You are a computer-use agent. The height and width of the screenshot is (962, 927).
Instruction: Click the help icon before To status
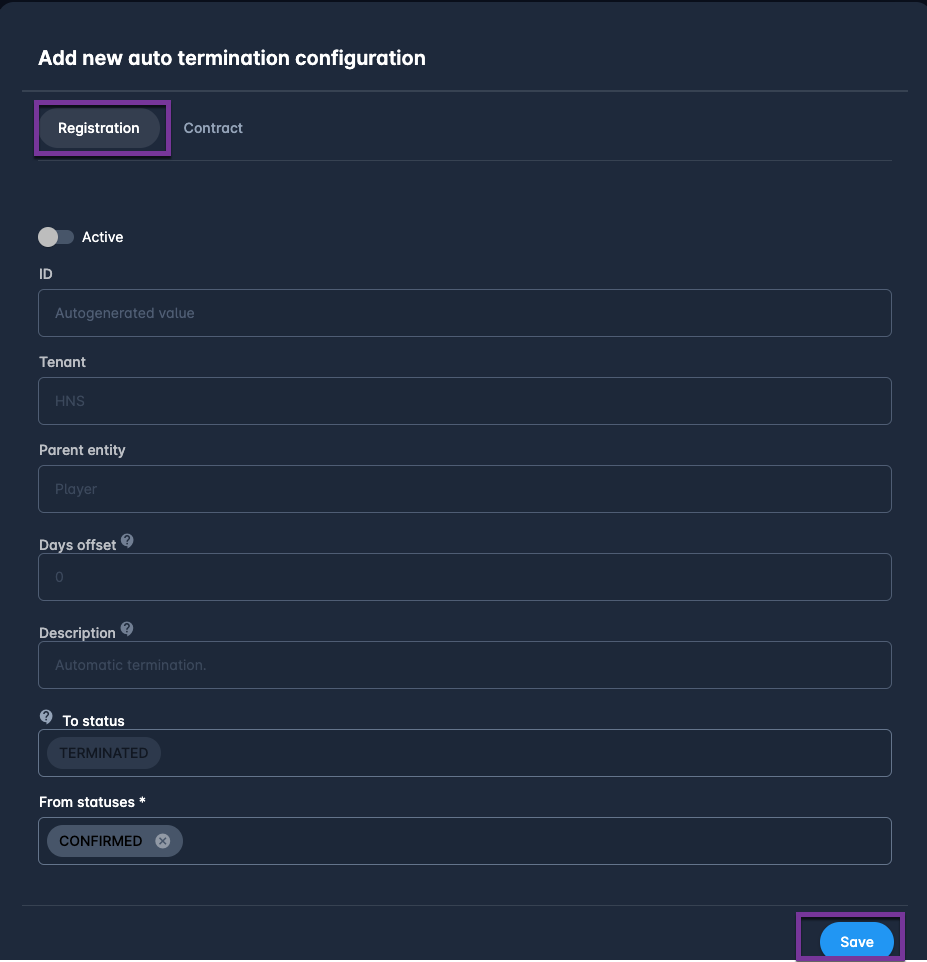coord(46,717)
